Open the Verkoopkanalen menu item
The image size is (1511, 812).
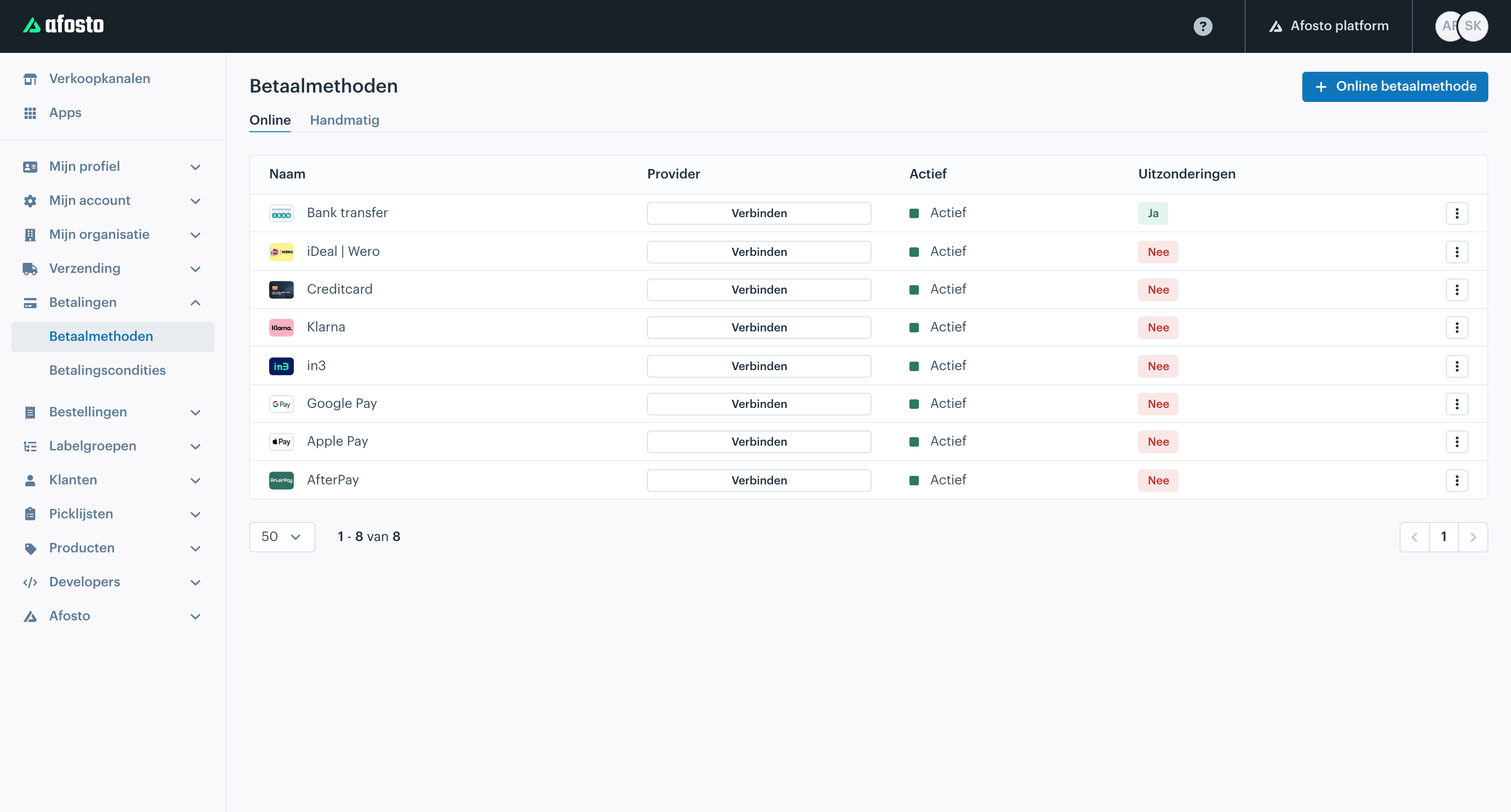[100, 78]
